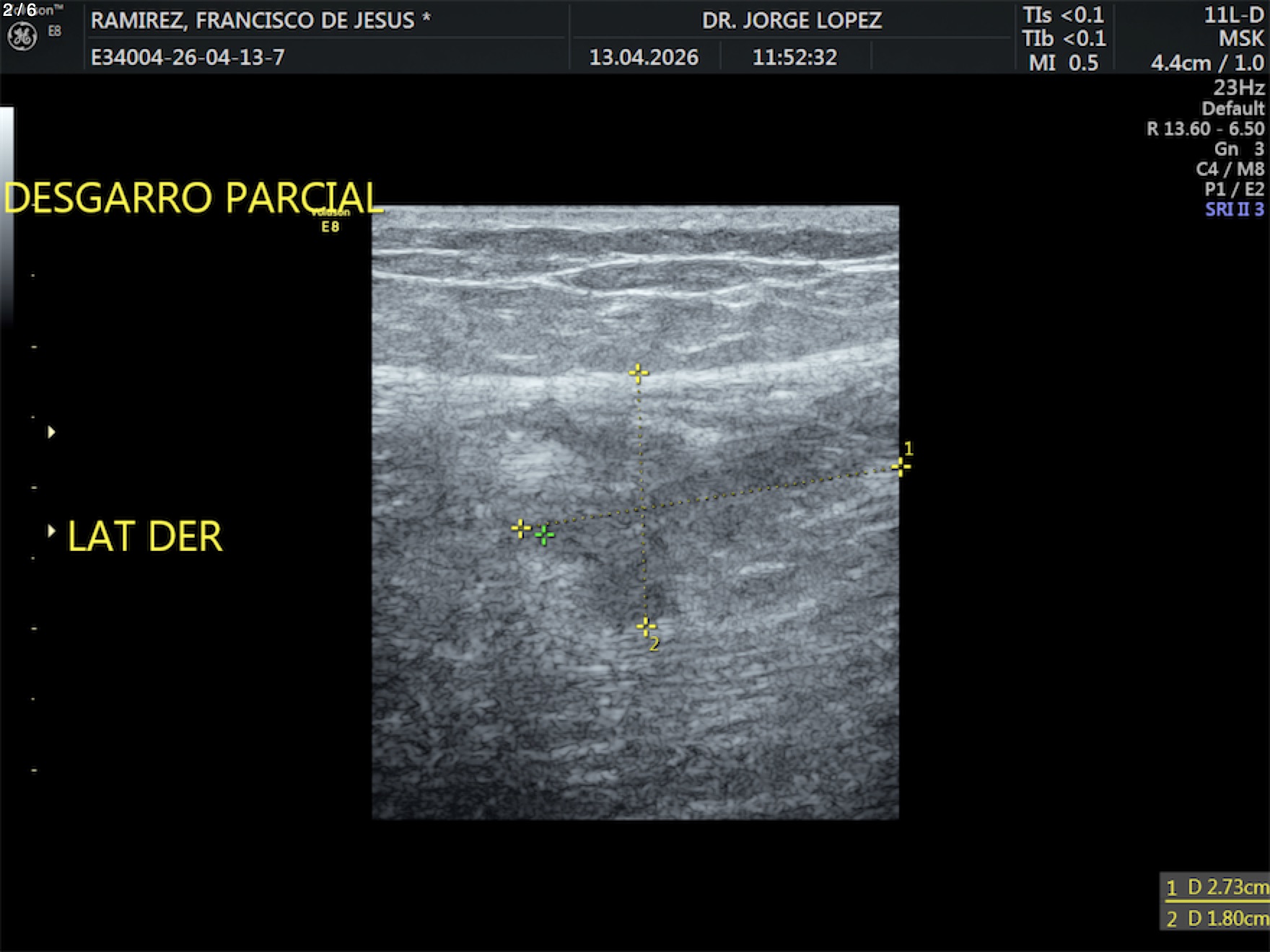Viewport: 1270px width, 952px height.
Task: Select the green active caliper marker
Action: (x=545, y=535)
